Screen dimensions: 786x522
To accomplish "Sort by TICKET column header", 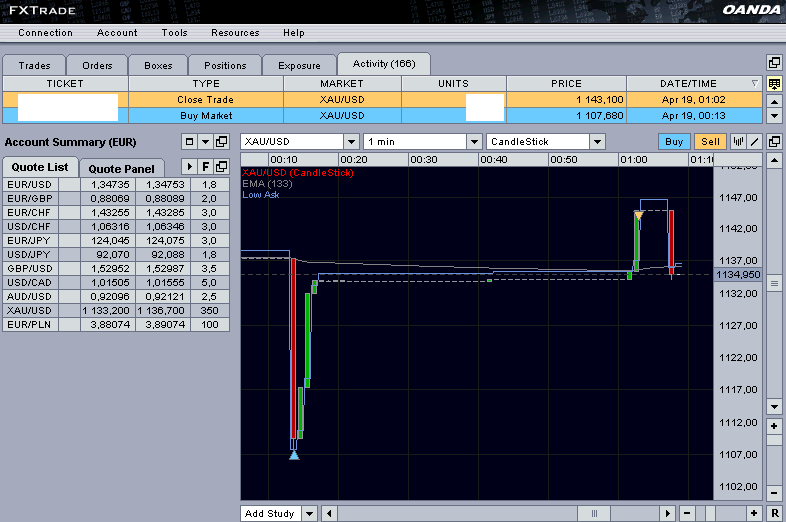I will pyautogui.click(x=65, y=84).
